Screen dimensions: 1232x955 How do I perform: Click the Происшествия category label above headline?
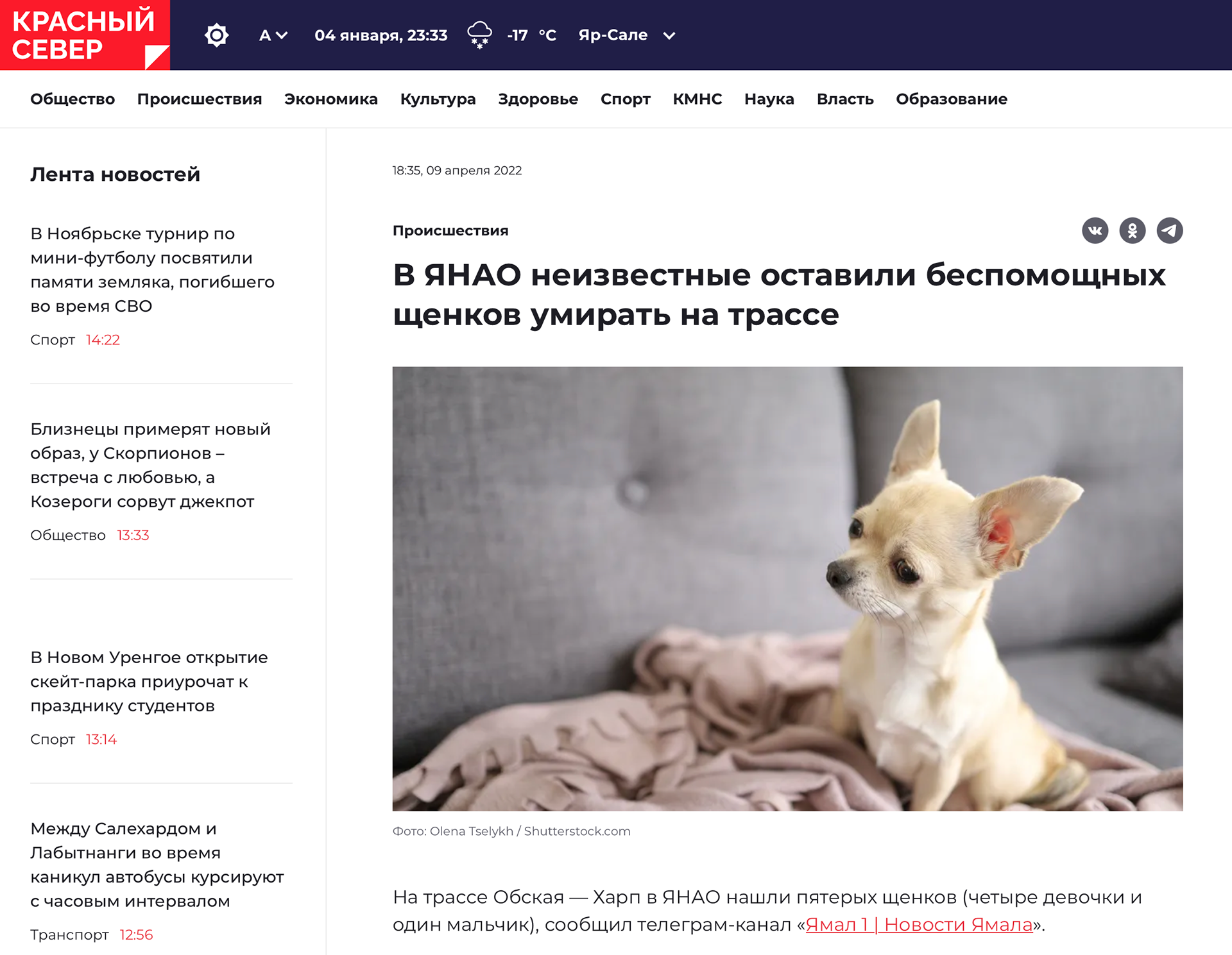(x=450, y=231)
